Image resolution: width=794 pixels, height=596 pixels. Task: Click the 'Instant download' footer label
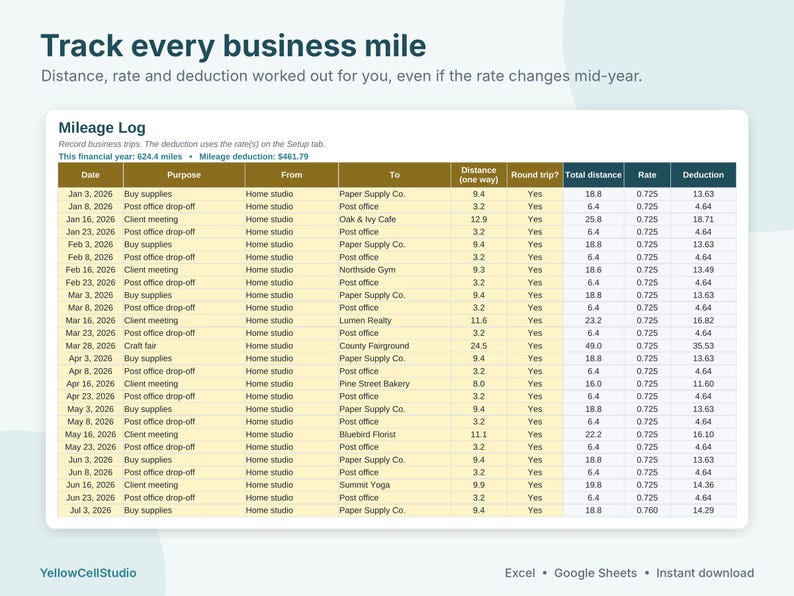(705, 573)
